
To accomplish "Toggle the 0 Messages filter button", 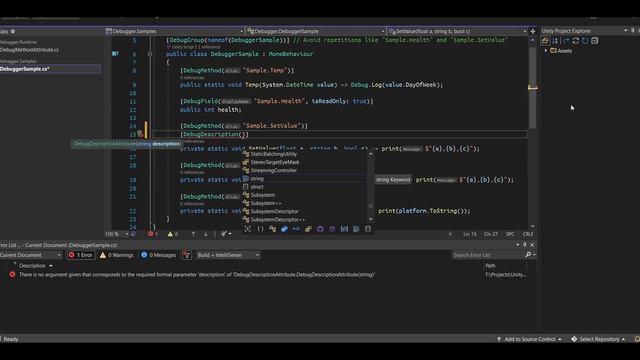I will 158,255.
